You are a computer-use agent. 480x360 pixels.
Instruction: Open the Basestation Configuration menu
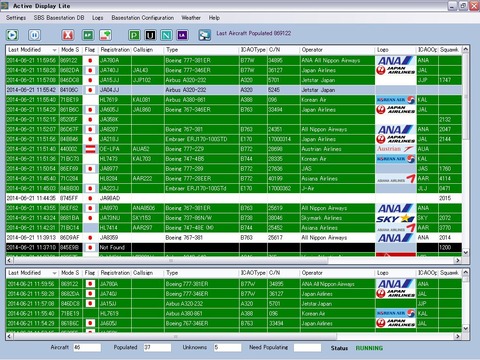pyautogui.click(x=143, y=18)
